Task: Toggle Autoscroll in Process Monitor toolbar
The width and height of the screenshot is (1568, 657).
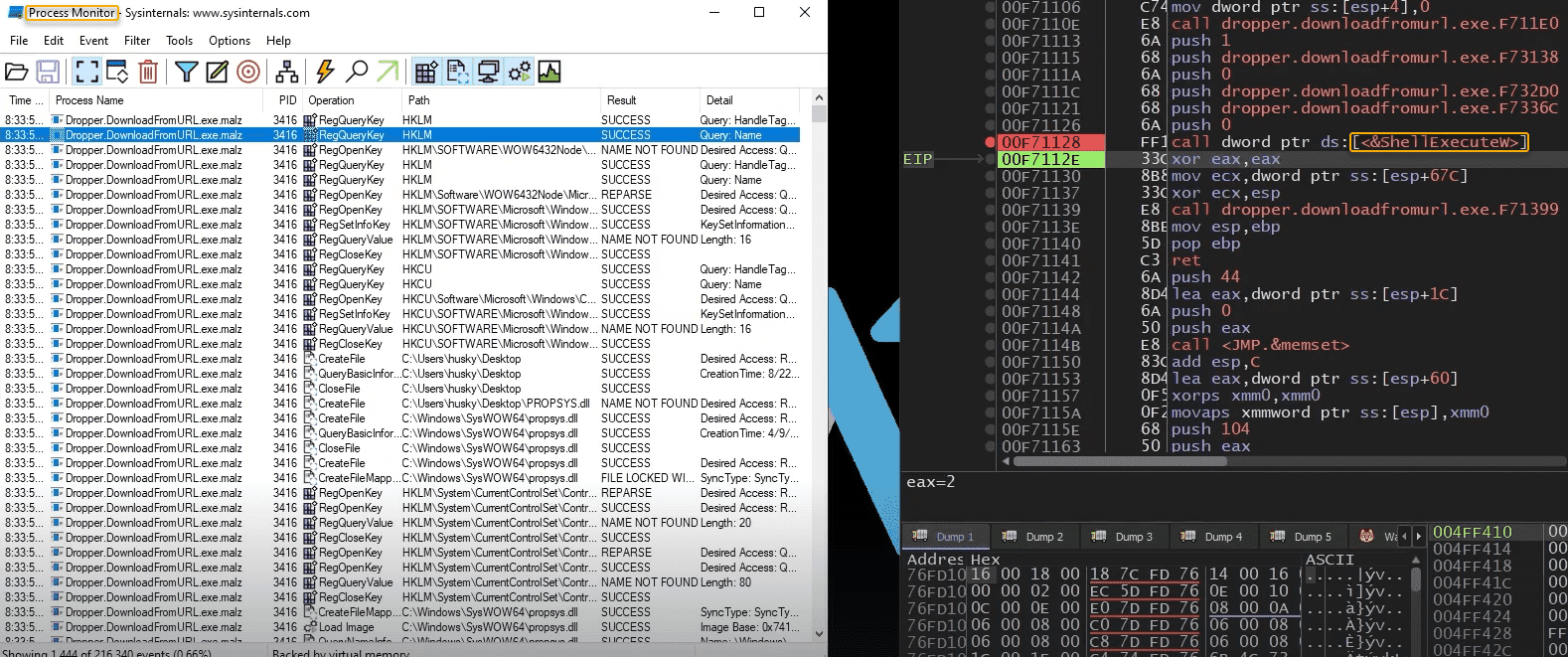Action: click(117, 72)
